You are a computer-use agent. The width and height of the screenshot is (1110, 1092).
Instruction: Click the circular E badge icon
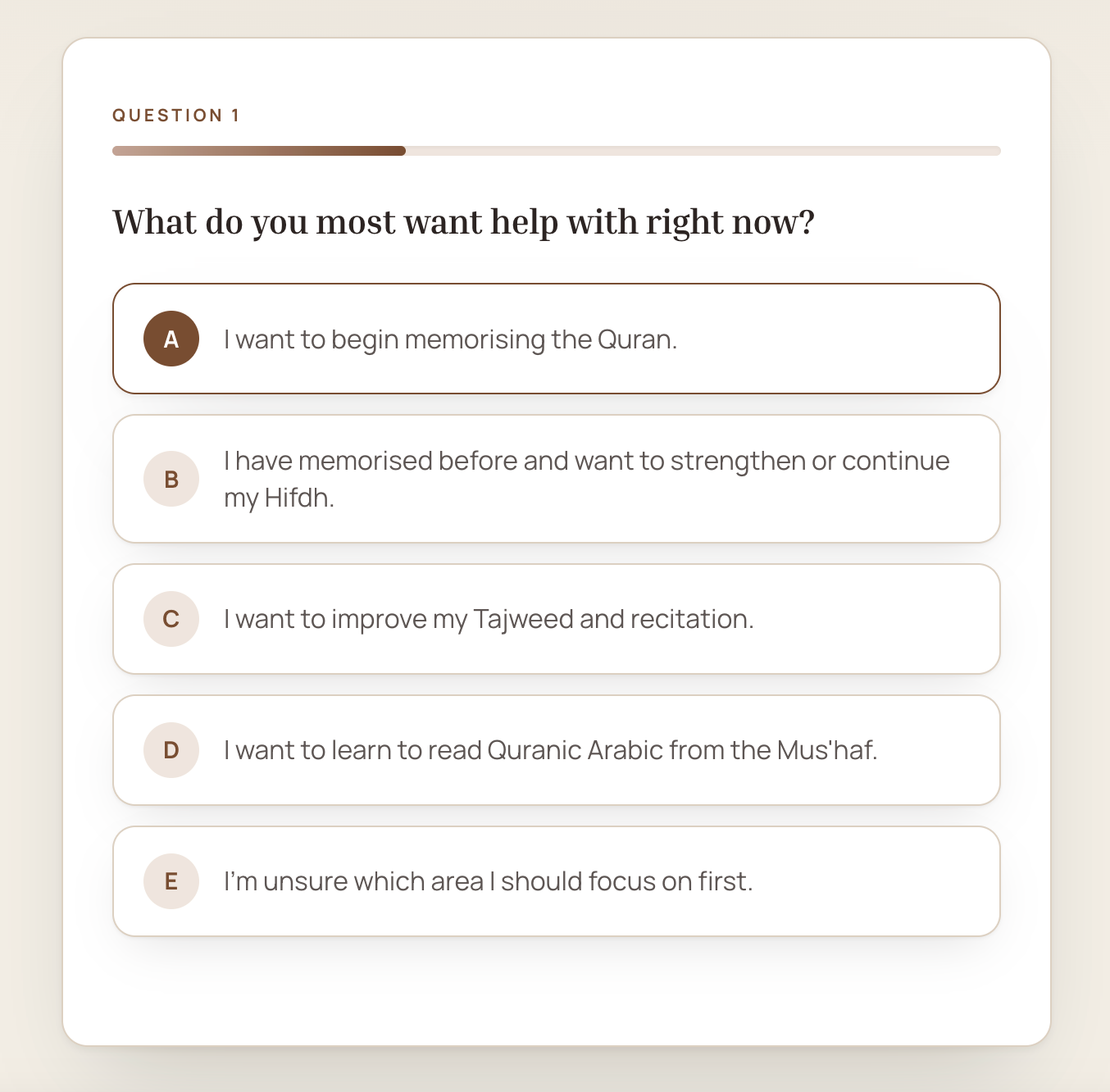[x=171, y=881]
